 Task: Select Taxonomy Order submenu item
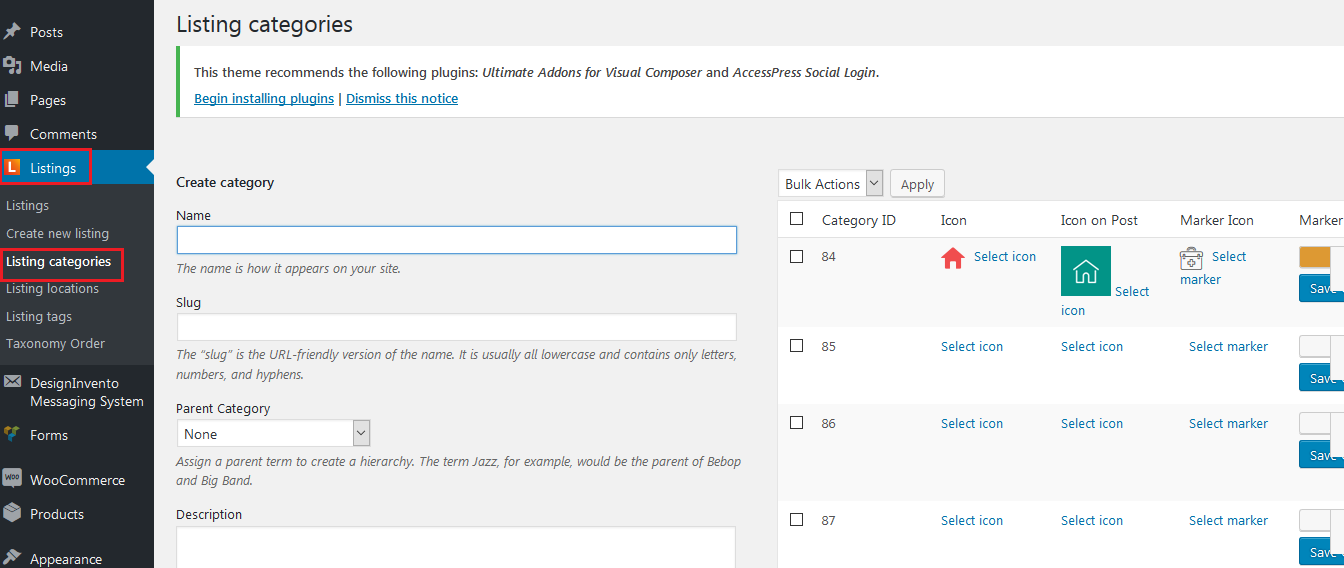(55, 343)
